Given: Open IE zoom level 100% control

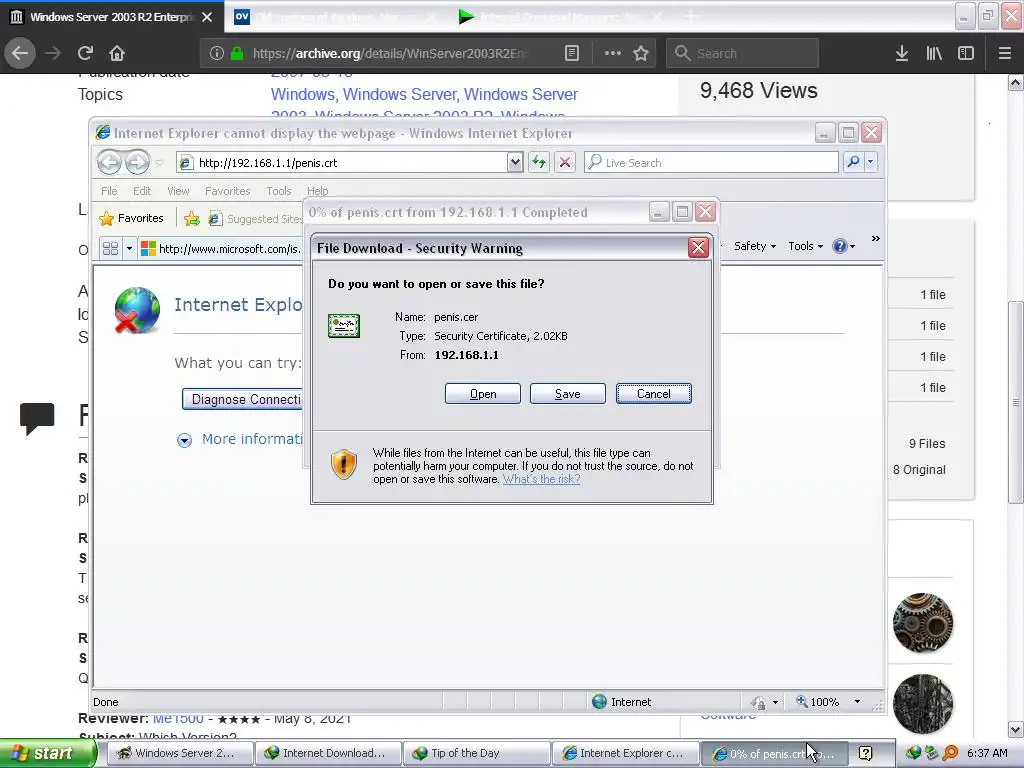Looking at the screenshot, I should pos(818,702).
